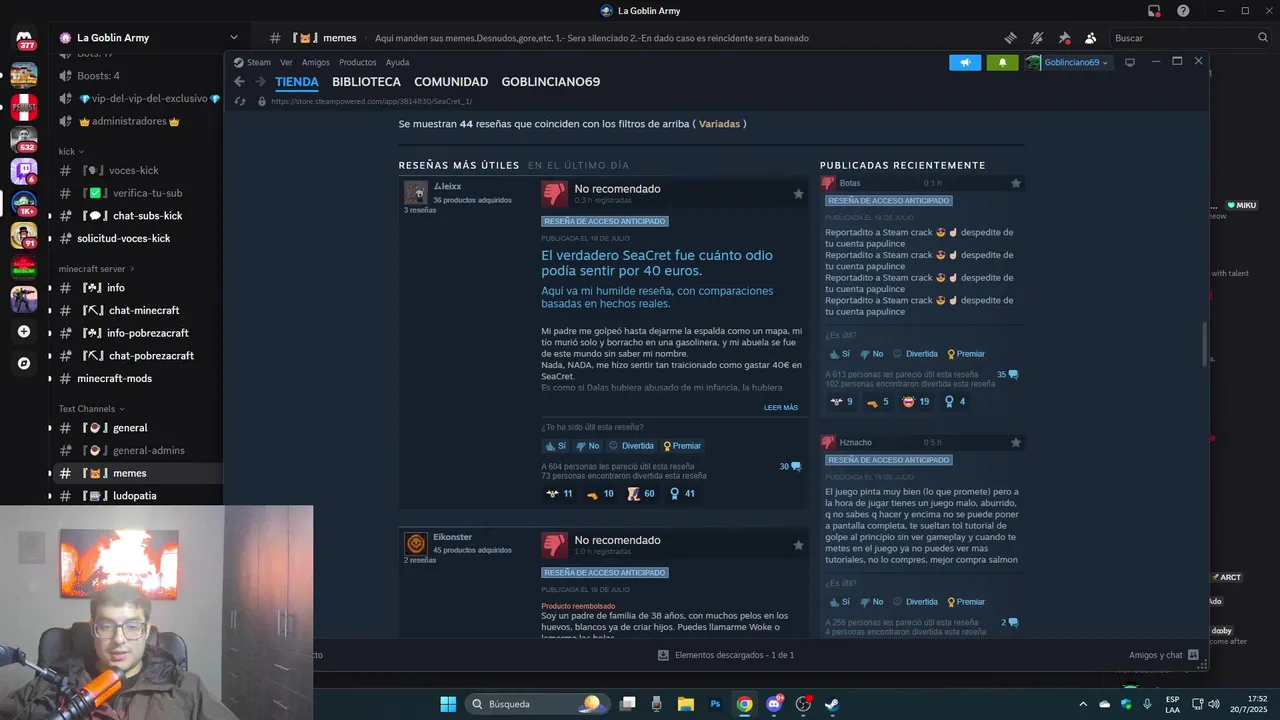Image resolution: width=1280 pixels, height=720 pixels.
Task: Vote No on Aleixx review helpfulness
Action: (588, 446)
